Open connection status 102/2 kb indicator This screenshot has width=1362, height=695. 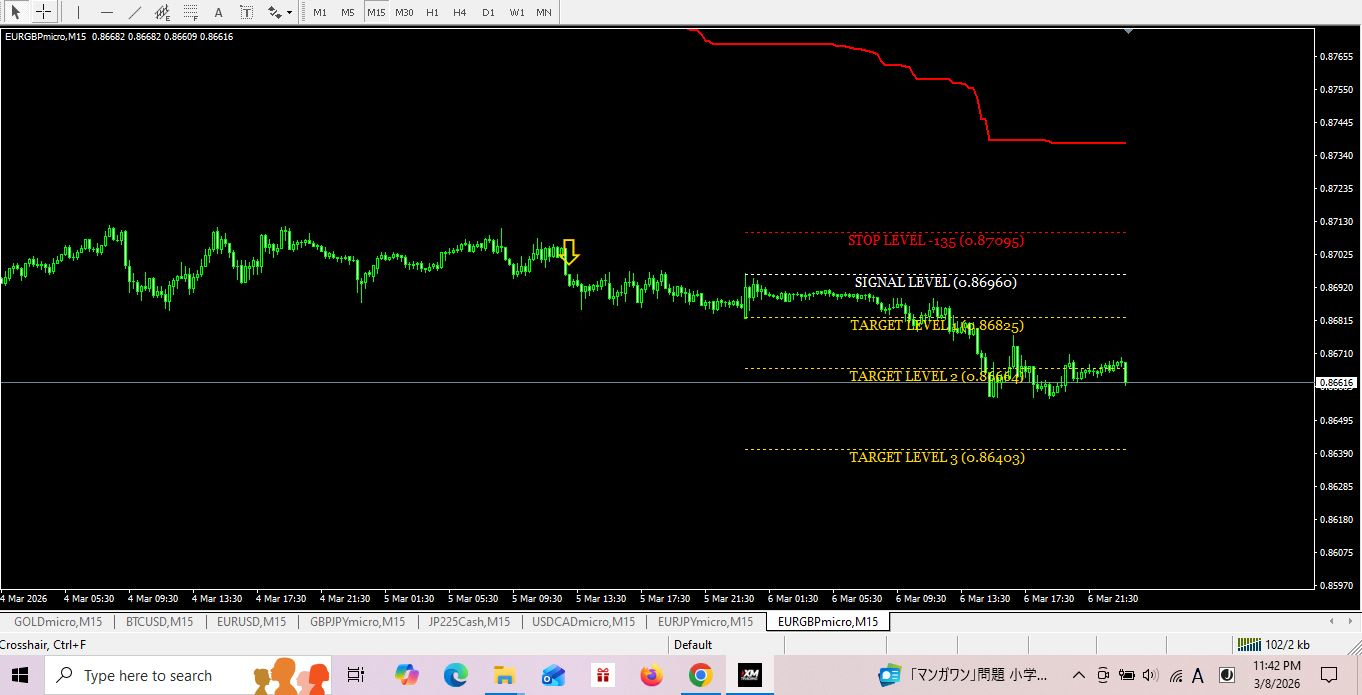1273,645
